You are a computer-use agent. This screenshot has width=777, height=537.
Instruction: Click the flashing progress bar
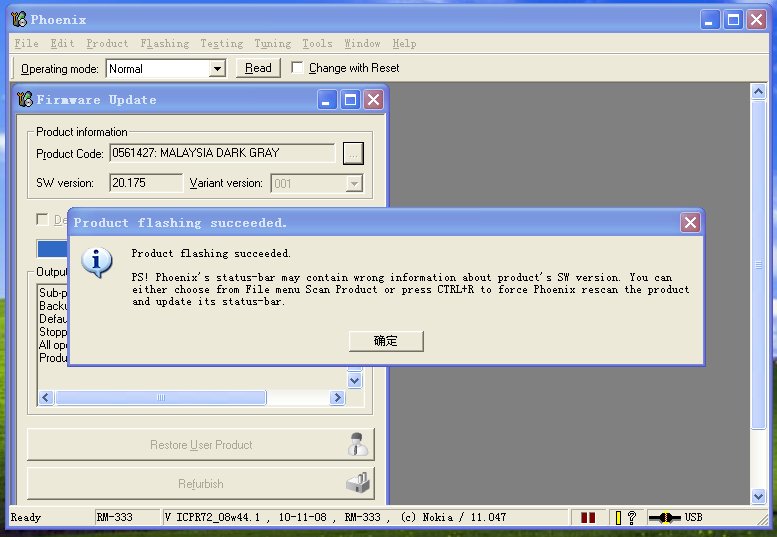(x=52, y=248)
